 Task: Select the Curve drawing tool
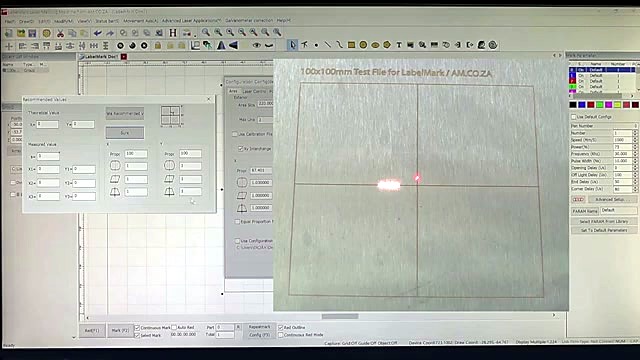[340, 45]
